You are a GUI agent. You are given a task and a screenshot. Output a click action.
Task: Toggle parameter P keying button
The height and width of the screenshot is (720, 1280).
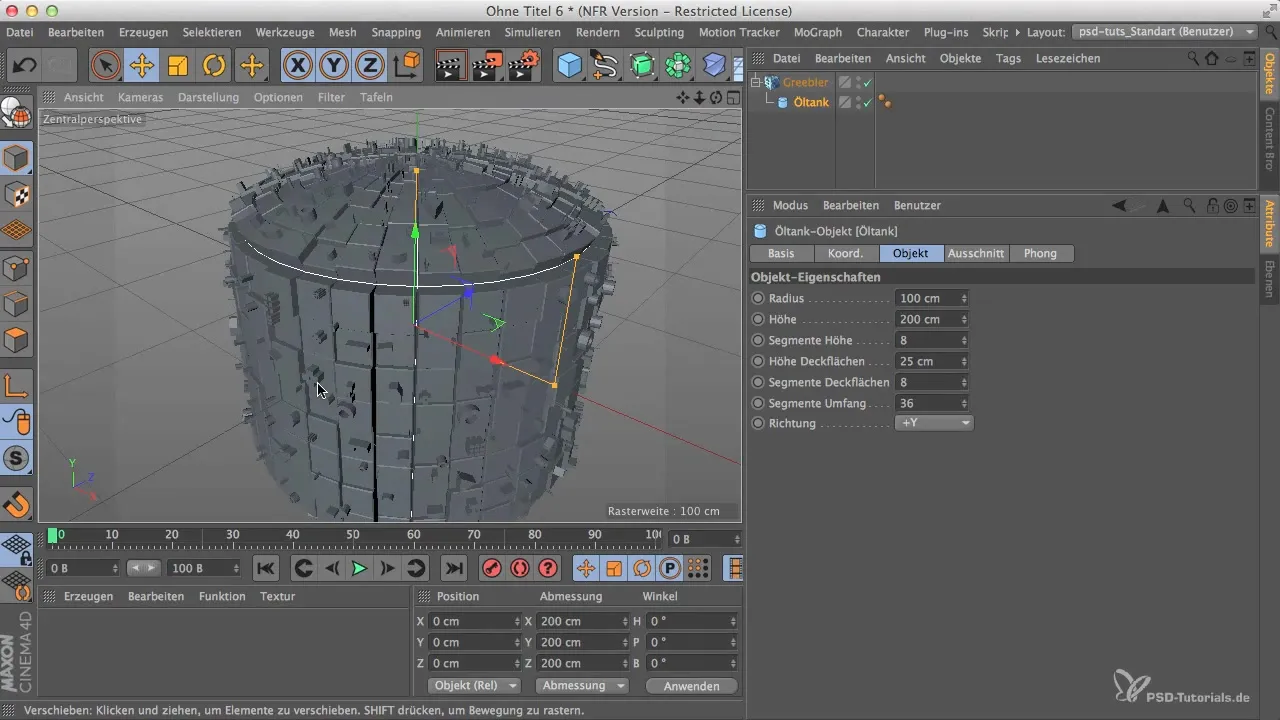coord(670,568)
